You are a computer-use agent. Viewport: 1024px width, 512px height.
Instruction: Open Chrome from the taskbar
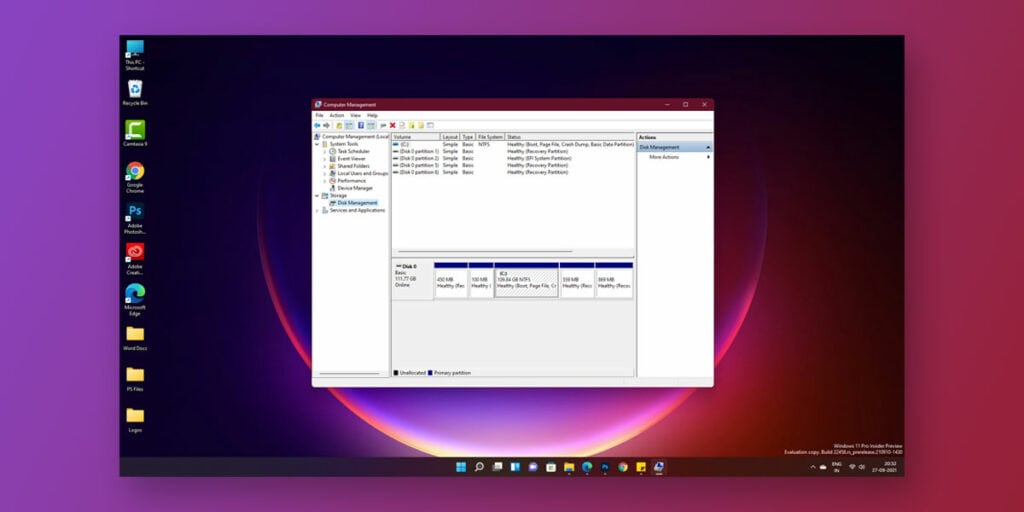pos(623,467)
